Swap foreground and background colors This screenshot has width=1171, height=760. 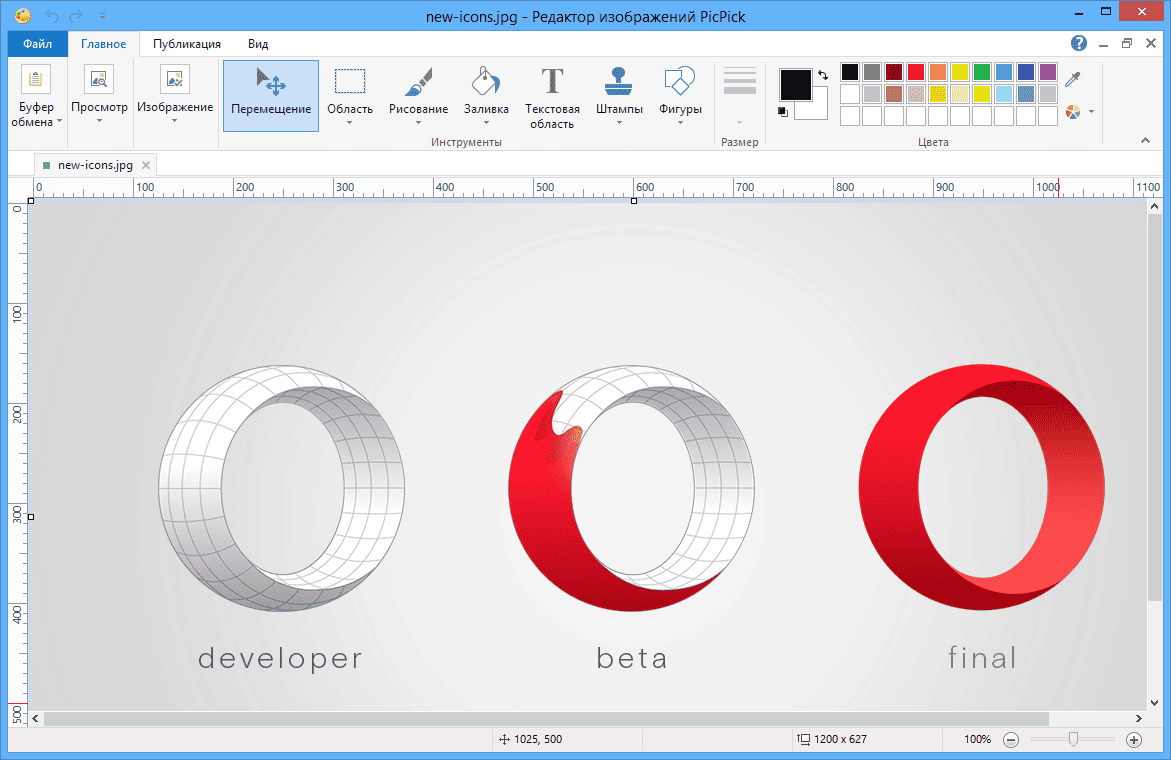point(822,75)
